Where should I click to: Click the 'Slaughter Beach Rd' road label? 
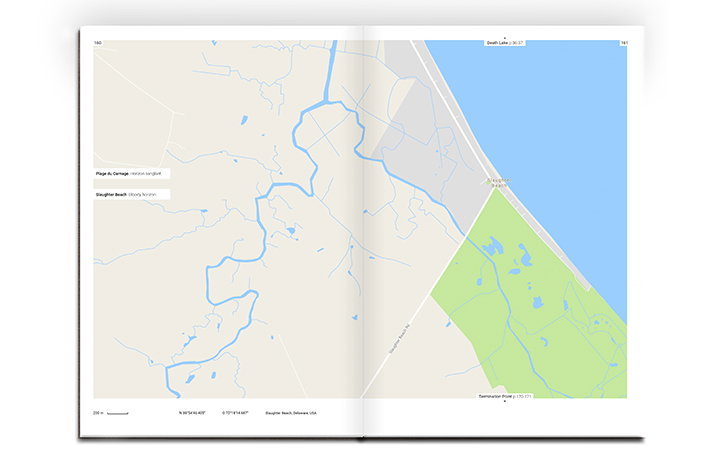click(x=399, y=339)
